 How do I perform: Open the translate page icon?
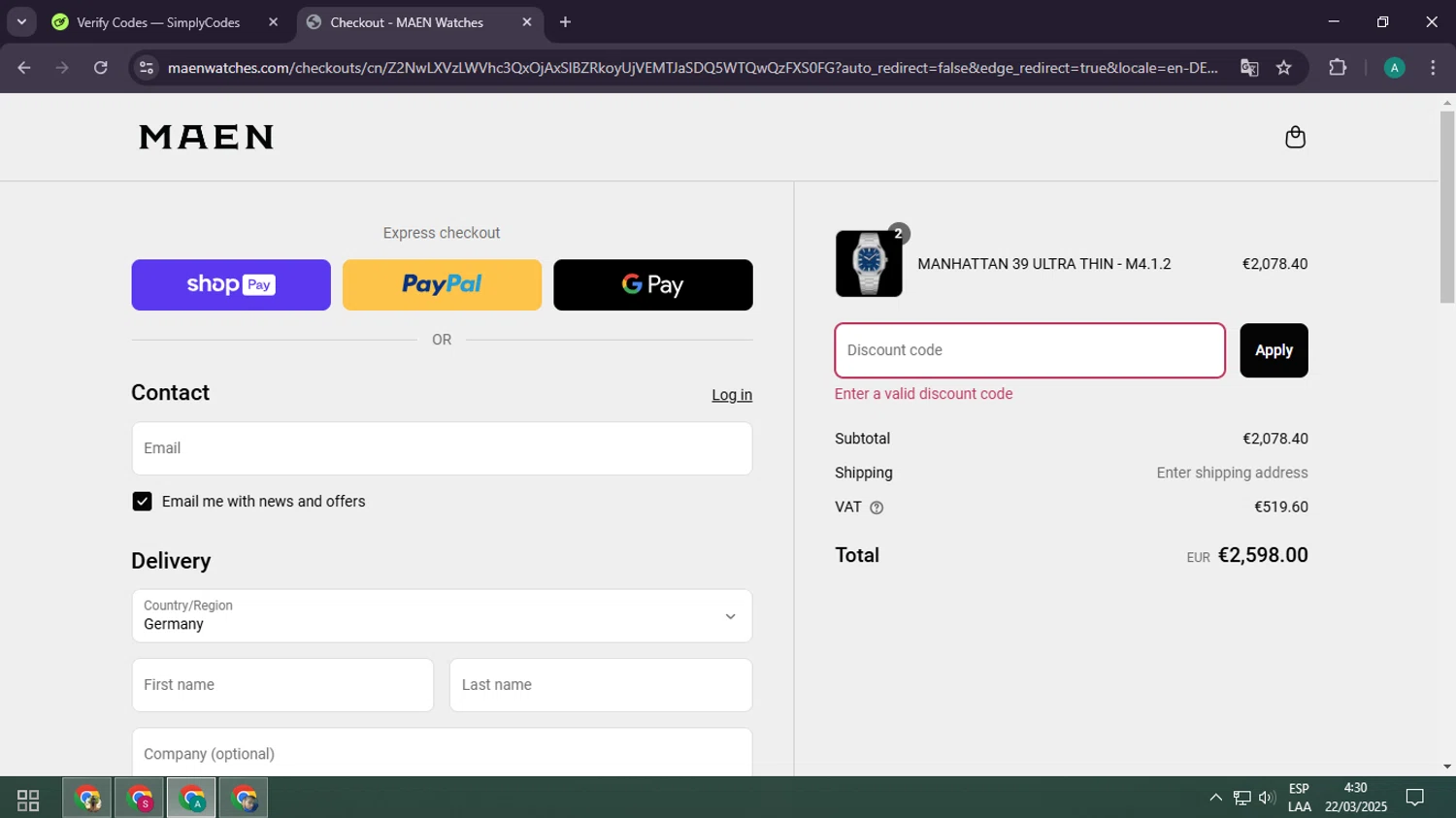(1249, 68)
